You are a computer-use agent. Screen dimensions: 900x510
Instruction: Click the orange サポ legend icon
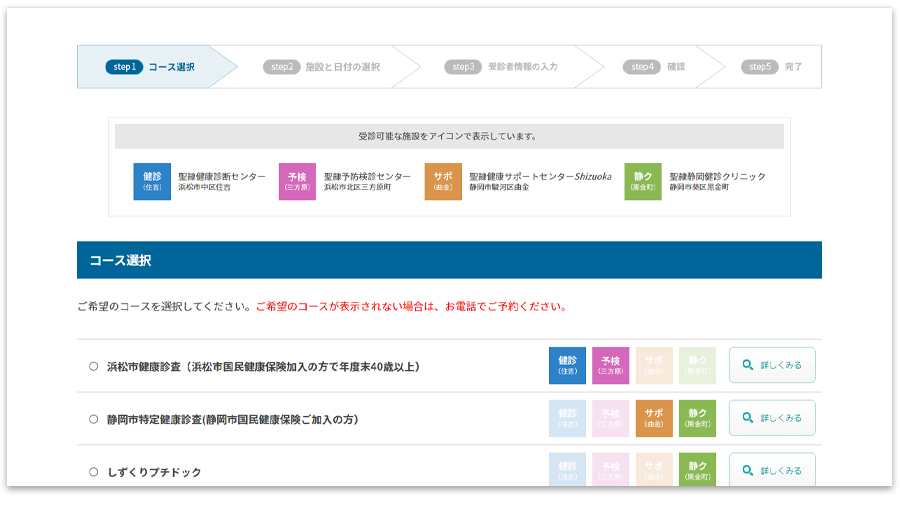(x=443, y=181)
